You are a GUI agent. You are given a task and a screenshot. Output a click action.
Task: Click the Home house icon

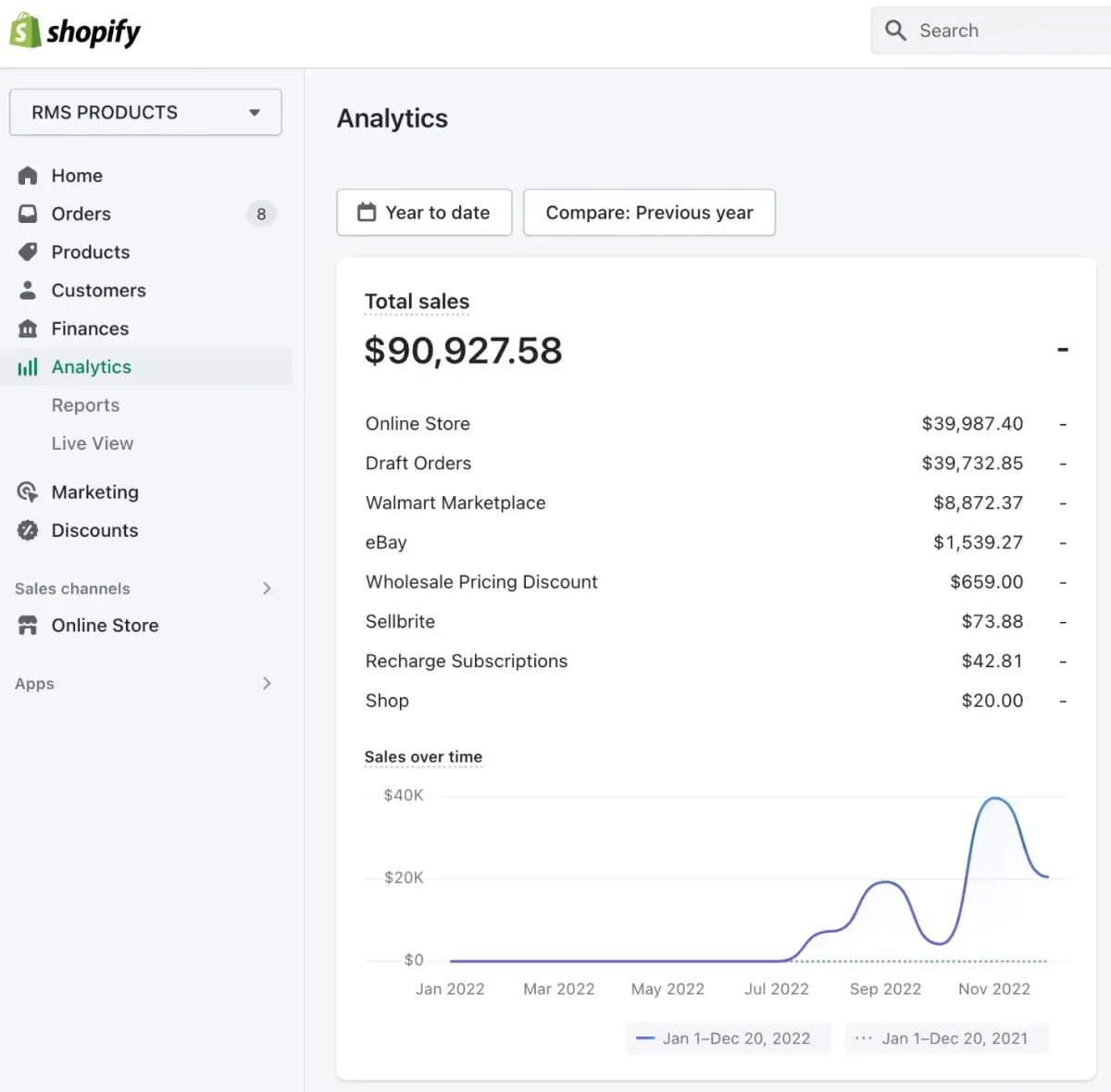coord(28,176)
